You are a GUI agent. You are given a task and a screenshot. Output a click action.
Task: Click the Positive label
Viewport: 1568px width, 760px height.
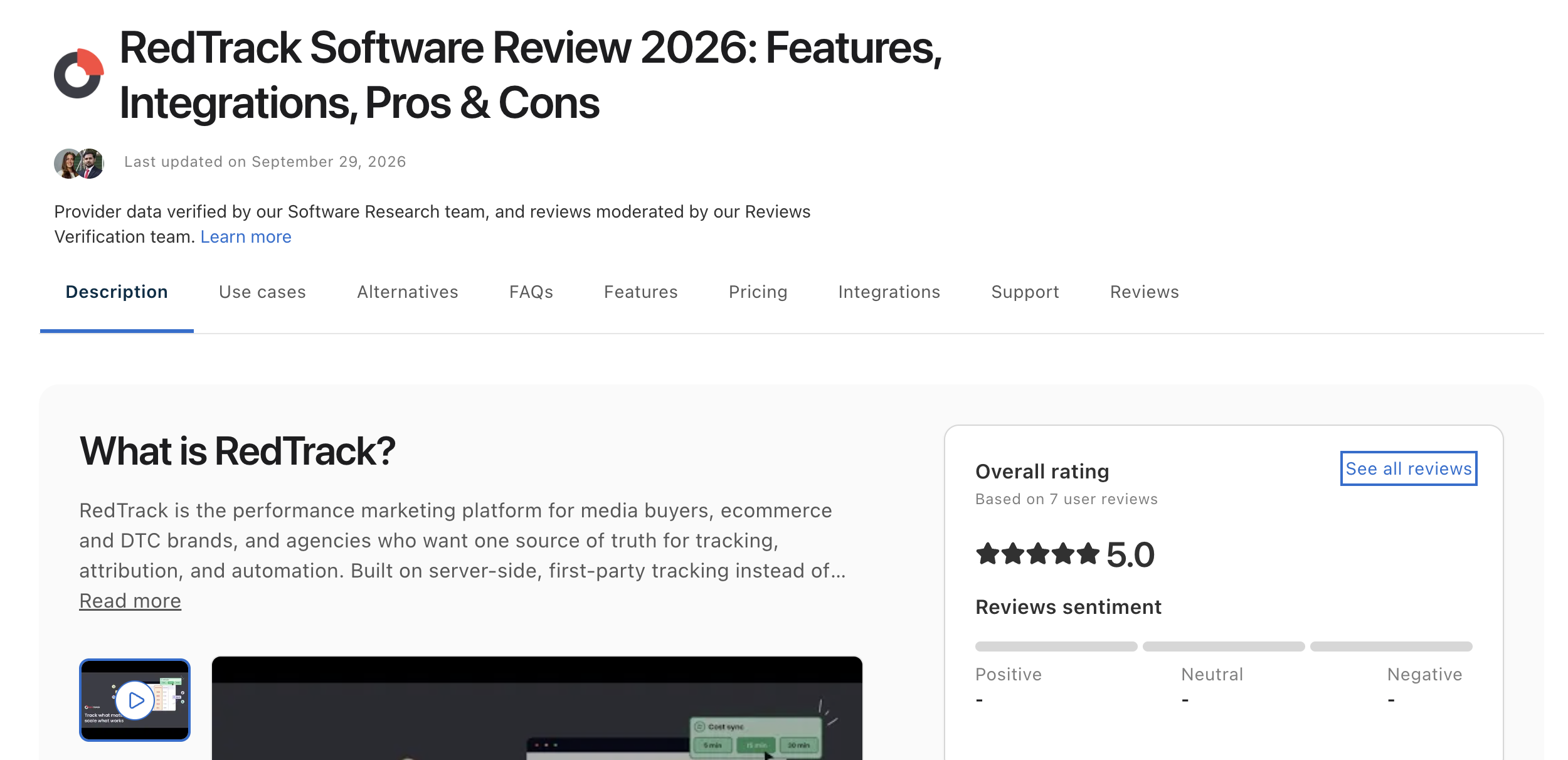point(1009,675)
